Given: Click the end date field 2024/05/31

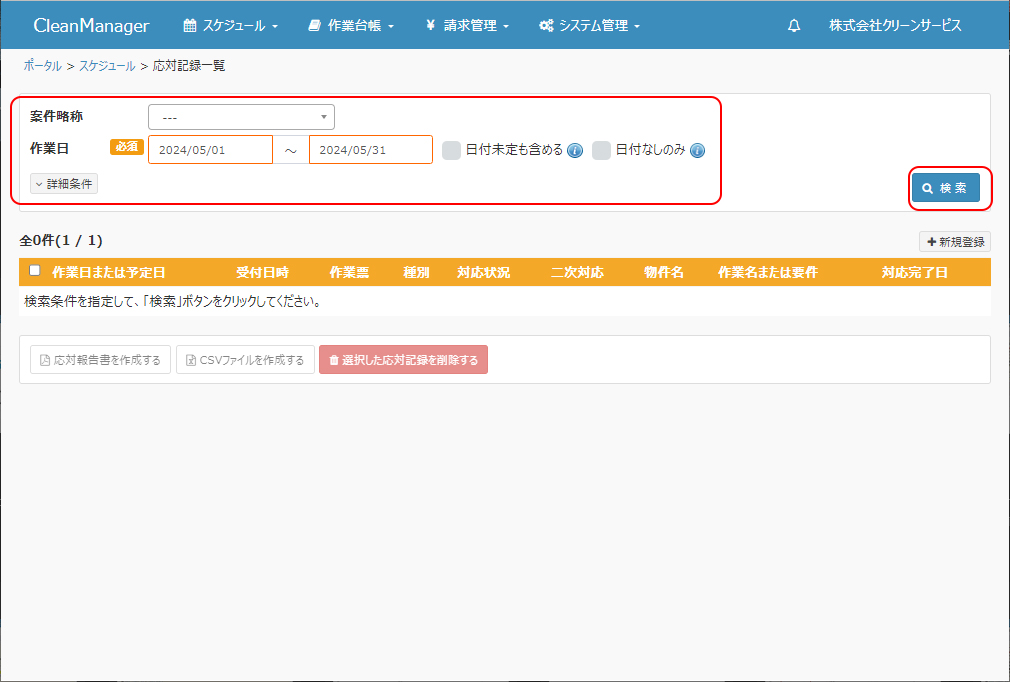Looking at the screenshot, I should (x=370, y=150).
